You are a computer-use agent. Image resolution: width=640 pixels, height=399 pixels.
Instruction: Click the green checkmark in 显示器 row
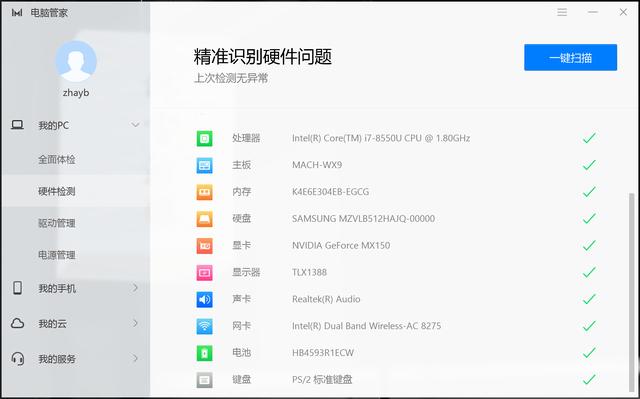coord(589,272)
